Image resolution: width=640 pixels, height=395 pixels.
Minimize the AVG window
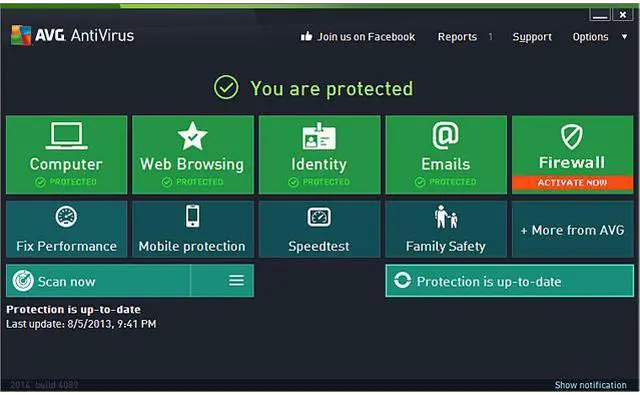pyautogui.click(x=600, y=15)
